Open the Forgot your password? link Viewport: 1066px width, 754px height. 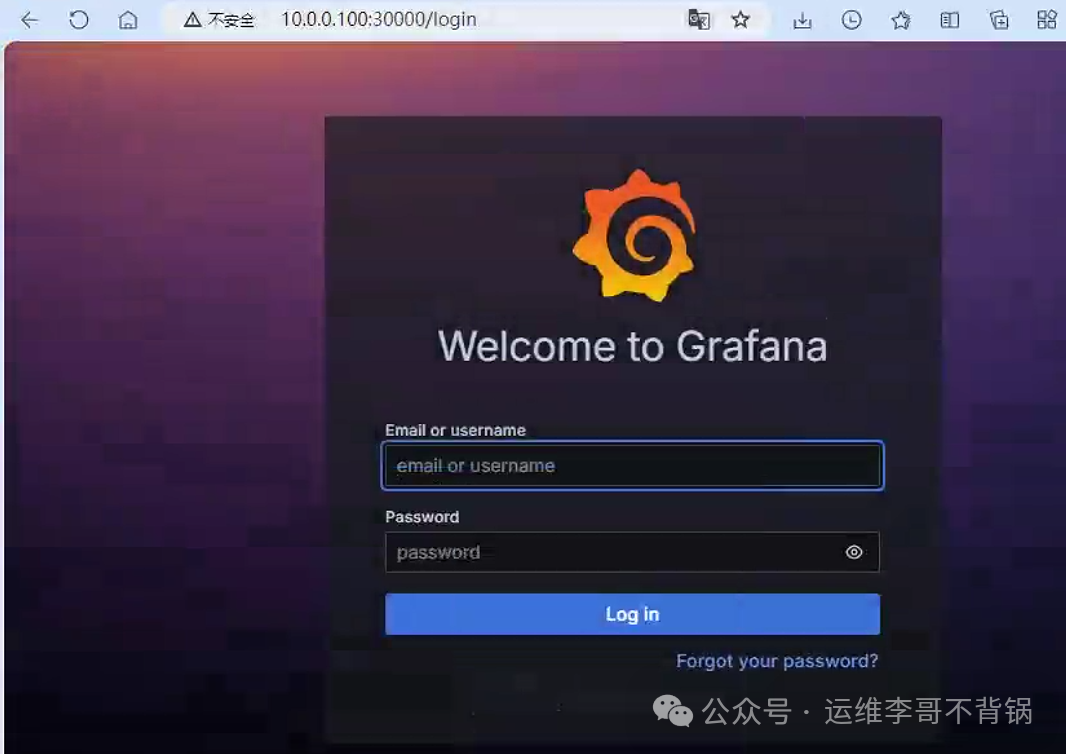point(777,661)
